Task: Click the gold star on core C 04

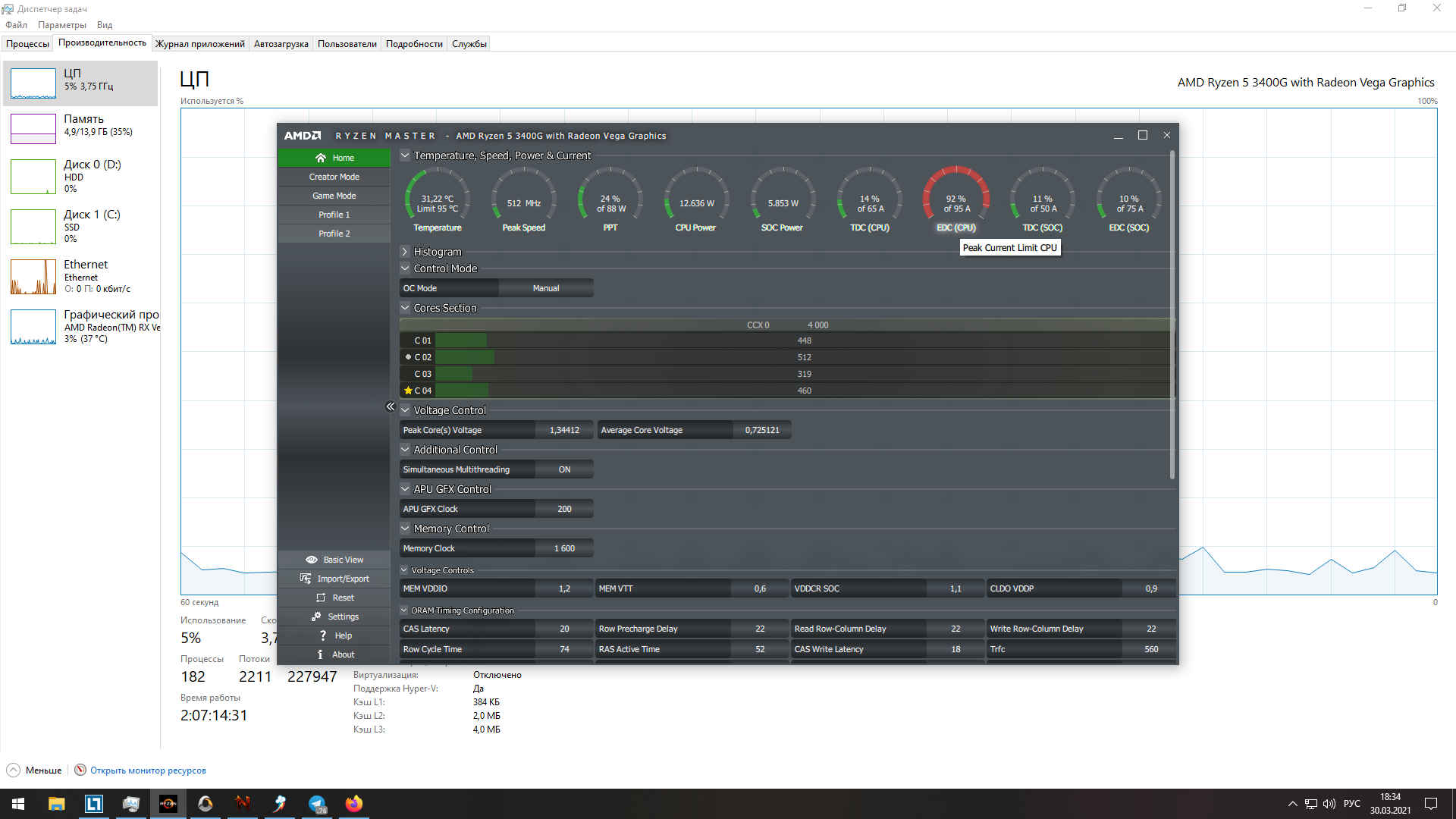Action: [x=408, y=391]
